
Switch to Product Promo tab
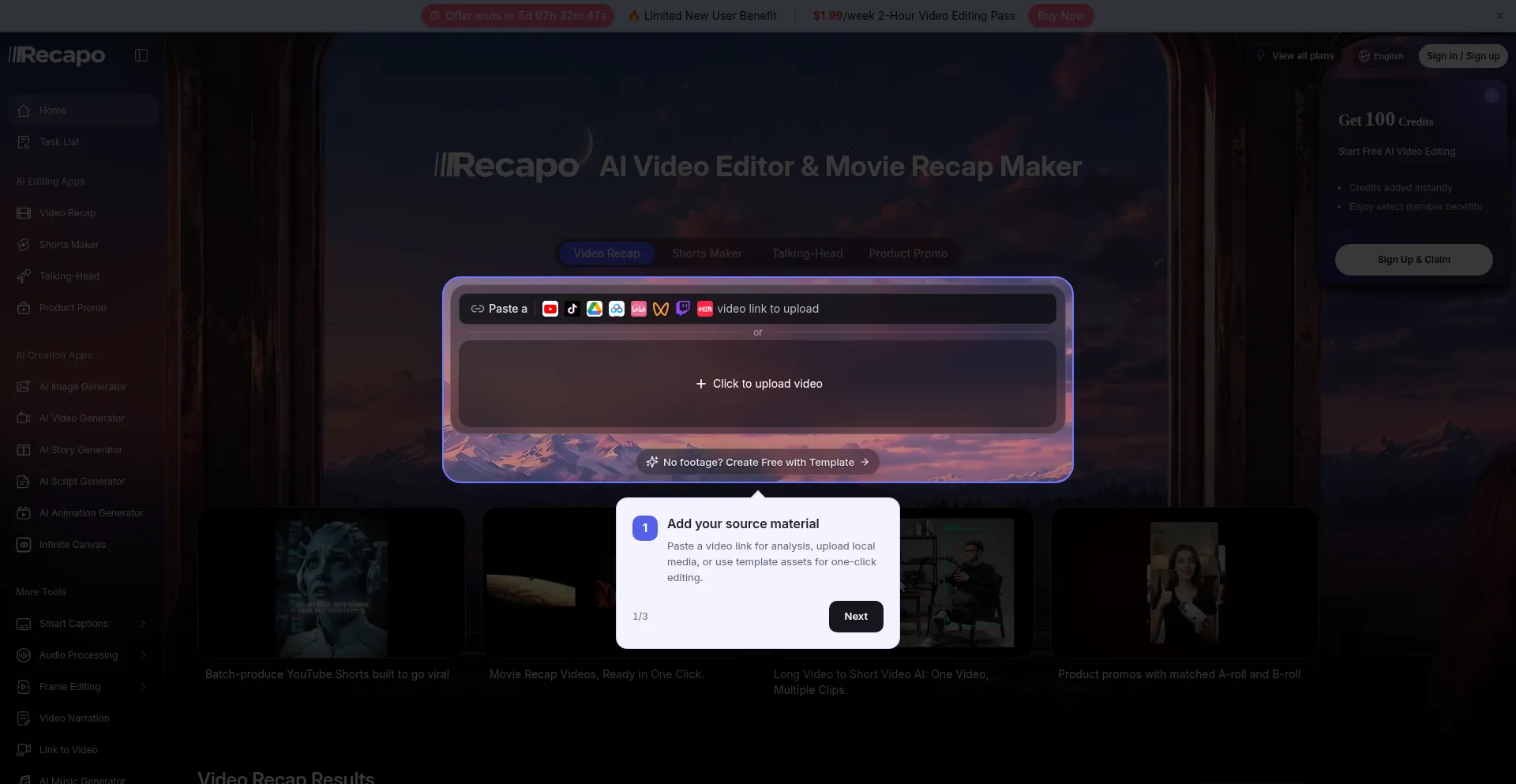click(908, 253)
